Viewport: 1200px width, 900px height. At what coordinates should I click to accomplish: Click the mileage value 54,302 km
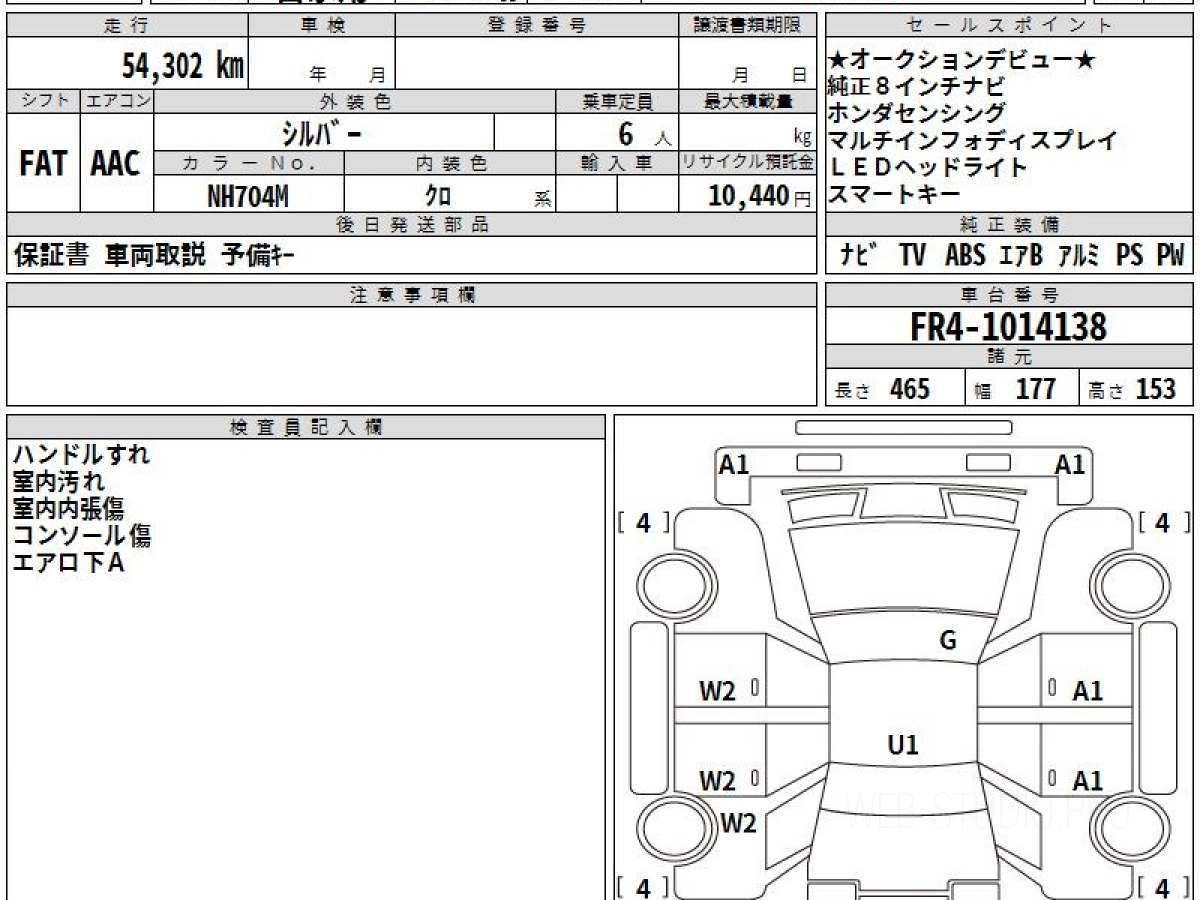point(183,65)
